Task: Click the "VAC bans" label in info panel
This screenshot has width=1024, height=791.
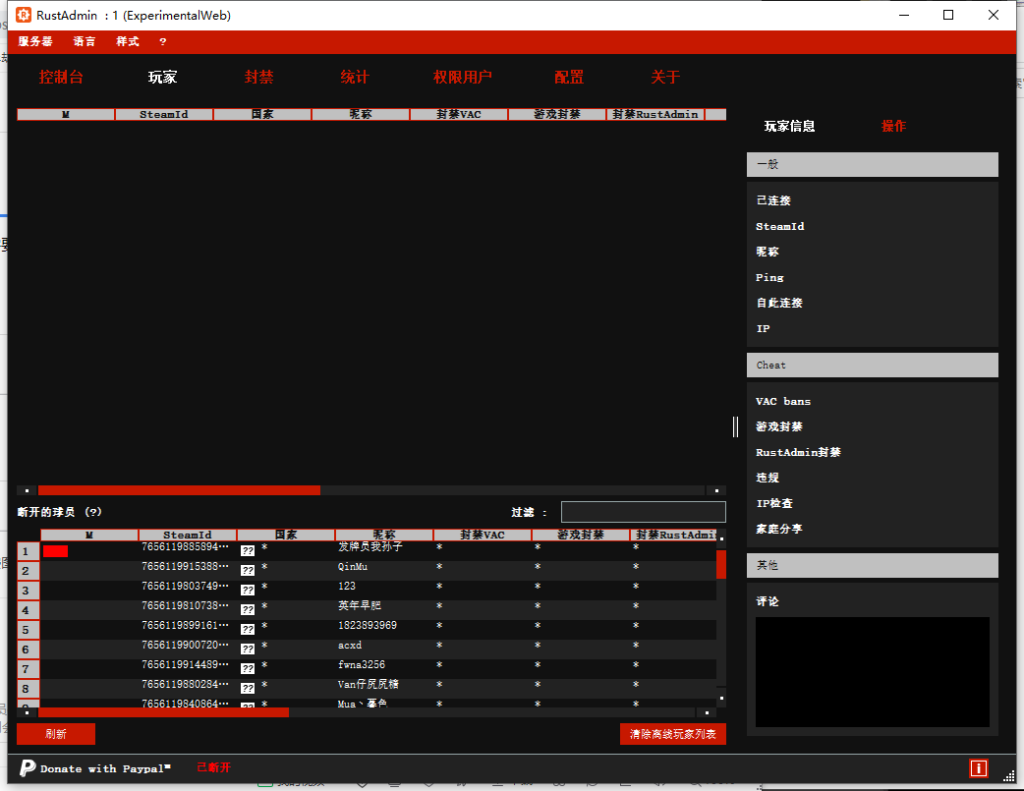Action: point(783,402)
